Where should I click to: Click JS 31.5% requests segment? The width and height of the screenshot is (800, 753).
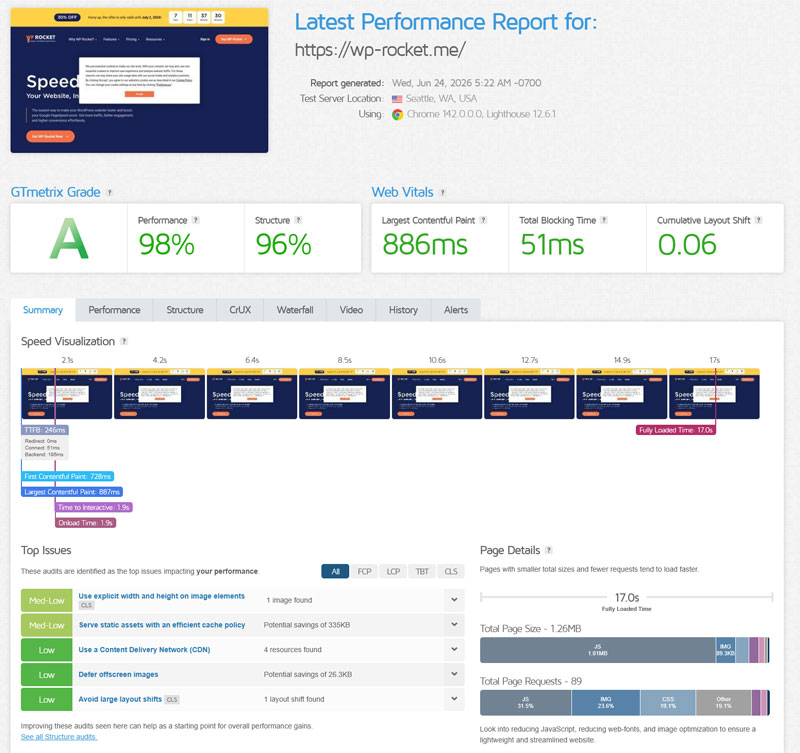pos(526,702)
